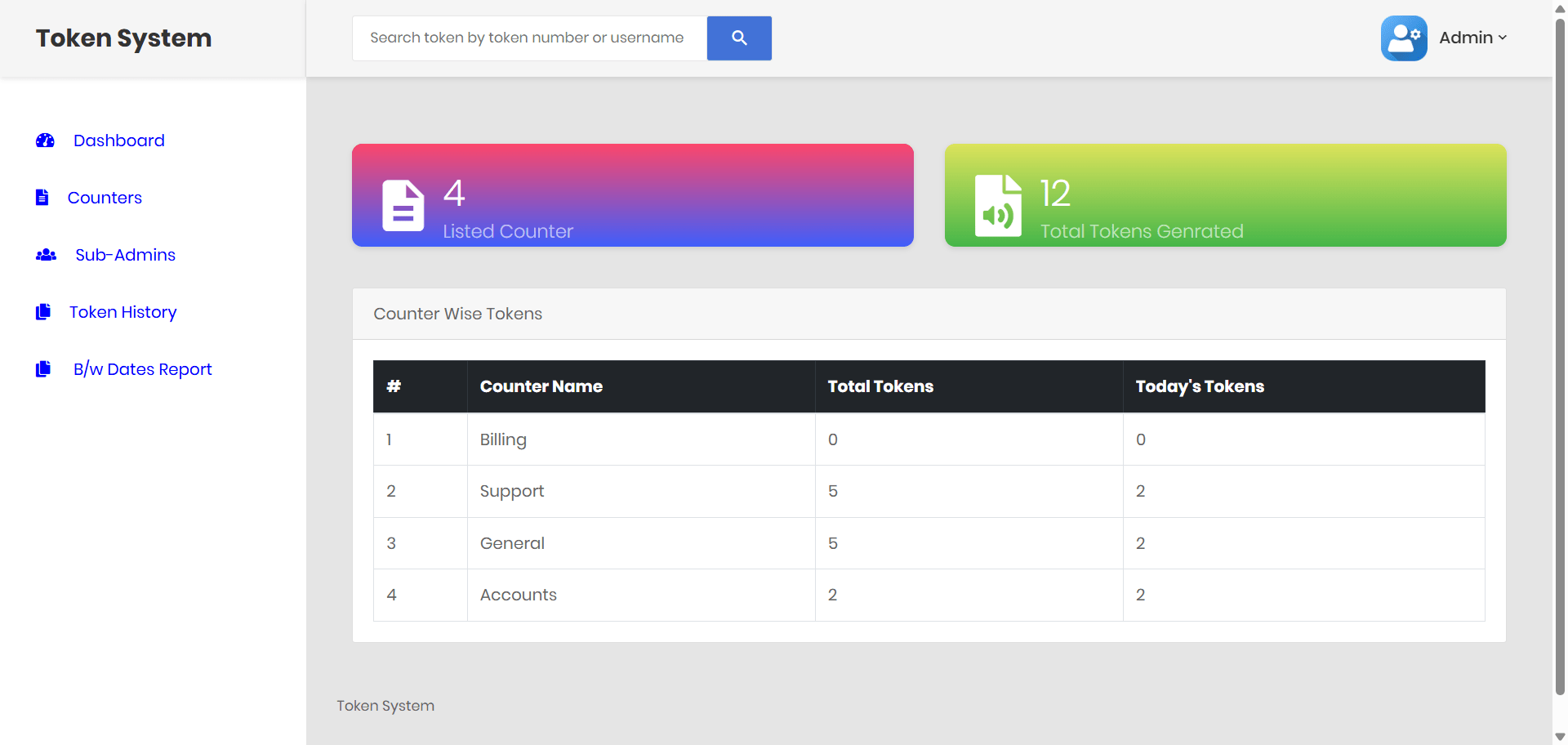
Task: Select the Counters document icon
Action: [42, 197]
